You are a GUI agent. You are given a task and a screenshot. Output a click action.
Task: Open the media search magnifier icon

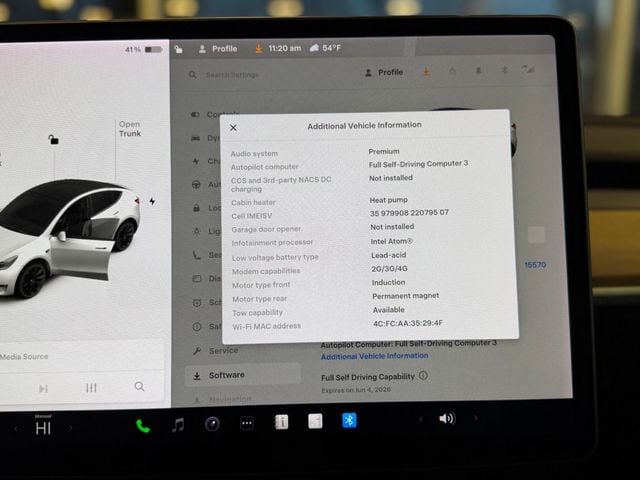139,387
